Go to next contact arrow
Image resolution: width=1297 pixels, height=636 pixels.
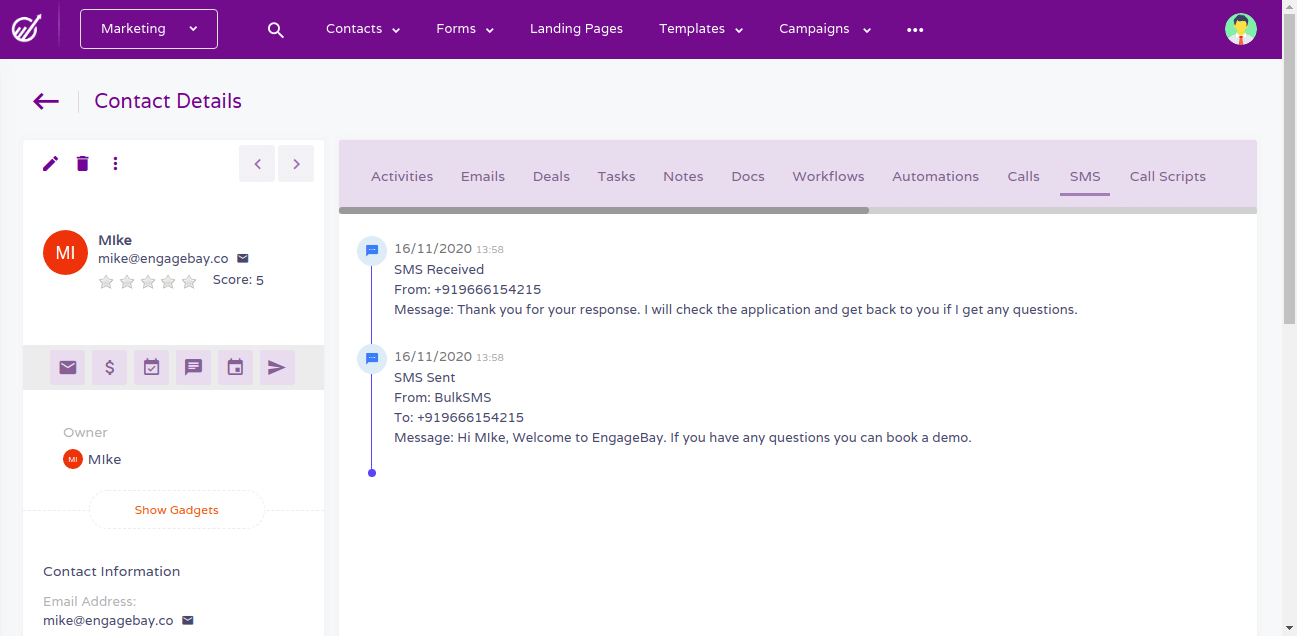coord(296,164)
